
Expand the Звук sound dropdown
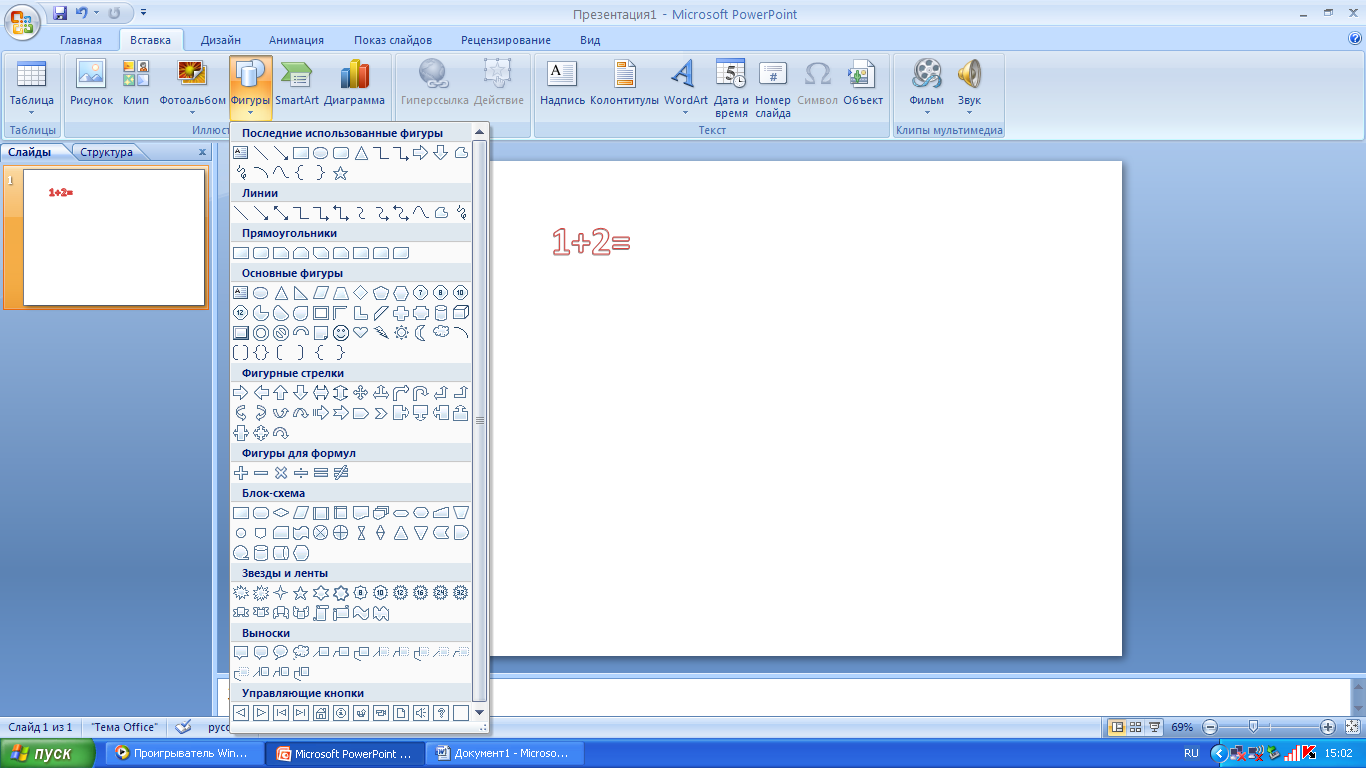pyautogui.click(x=969, y=112)
